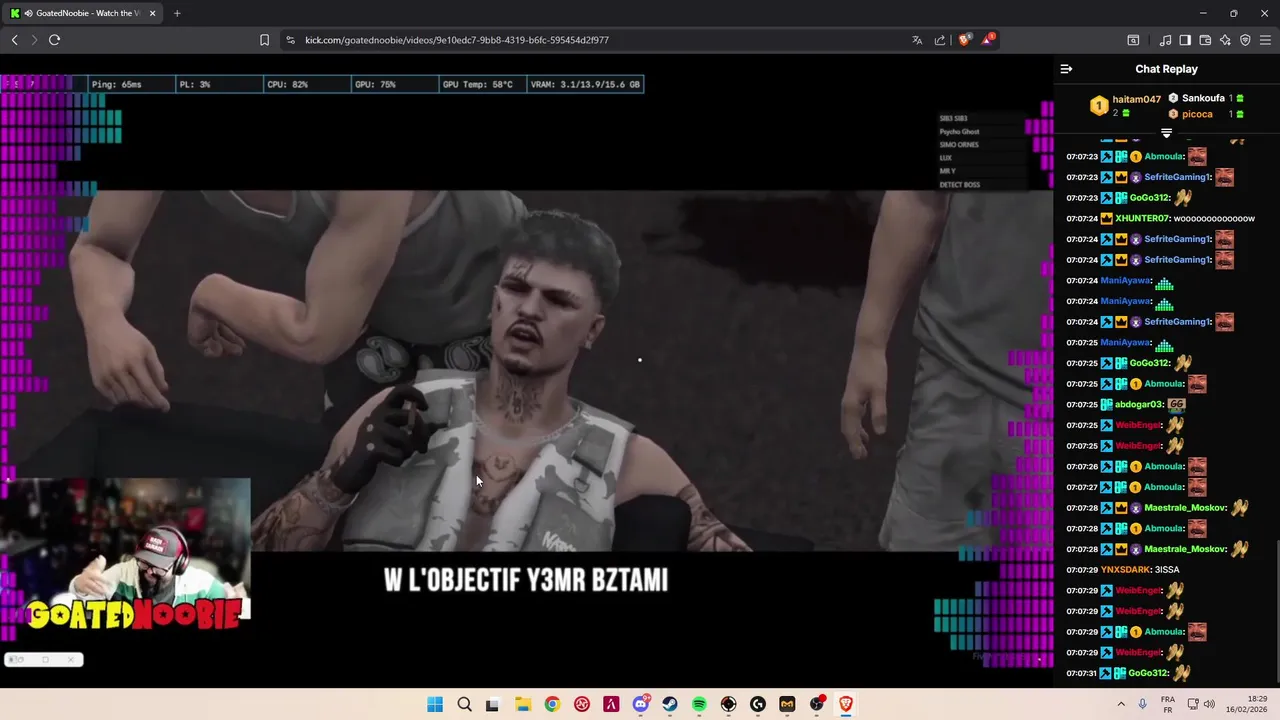Go forward in the browser

tap(34, 40)
